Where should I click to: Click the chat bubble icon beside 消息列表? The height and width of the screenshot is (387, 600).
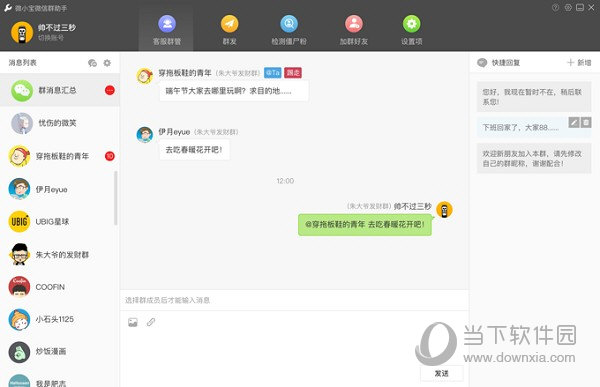point(92,63)
